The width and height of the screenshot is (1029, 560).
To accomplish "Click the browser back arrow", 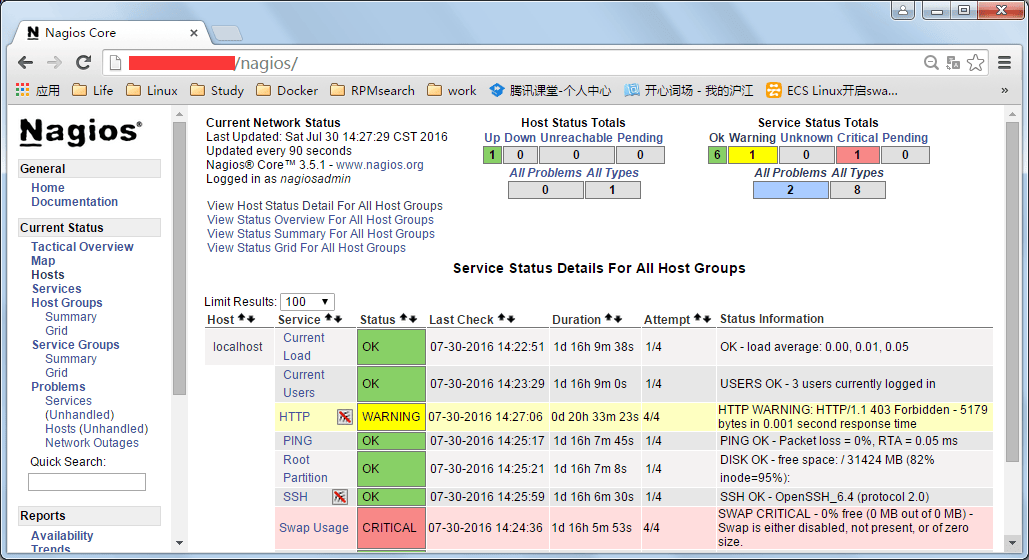I will pos(26,63).
